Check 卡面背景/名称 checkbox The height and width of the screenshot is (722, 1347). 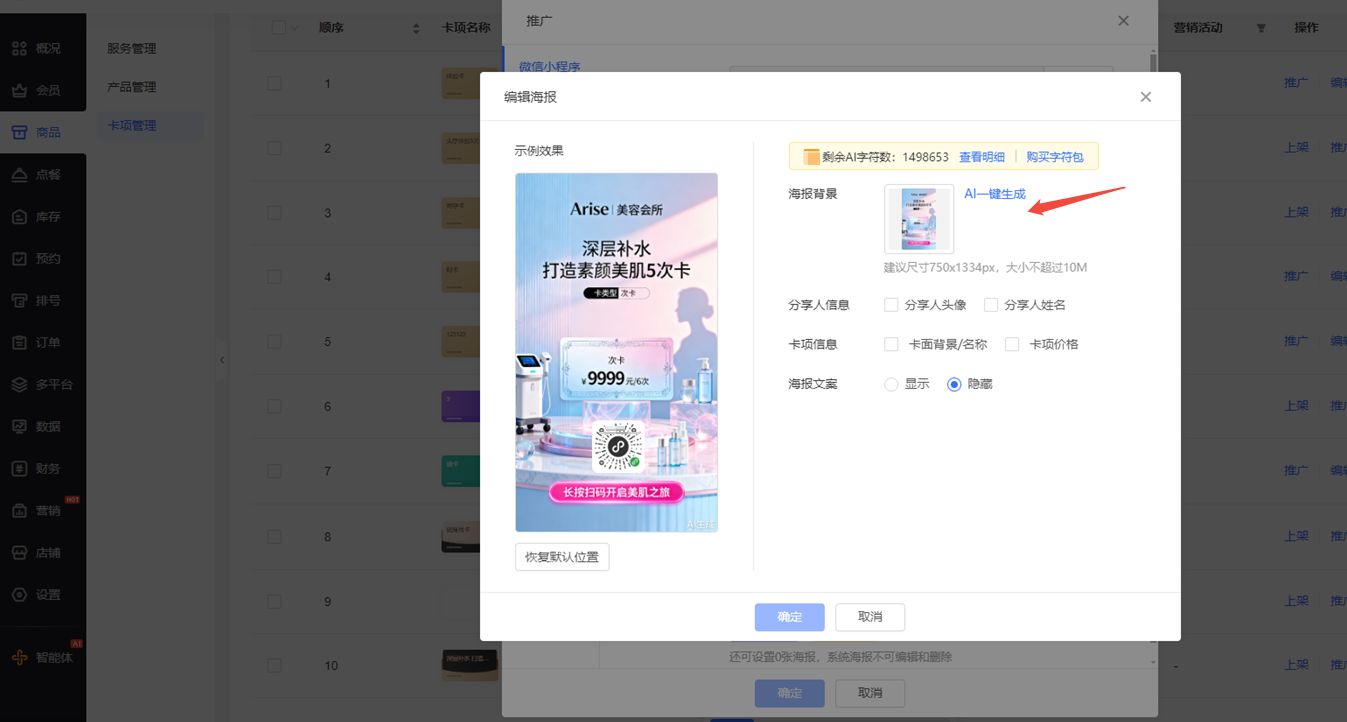[x=891, y=344]
